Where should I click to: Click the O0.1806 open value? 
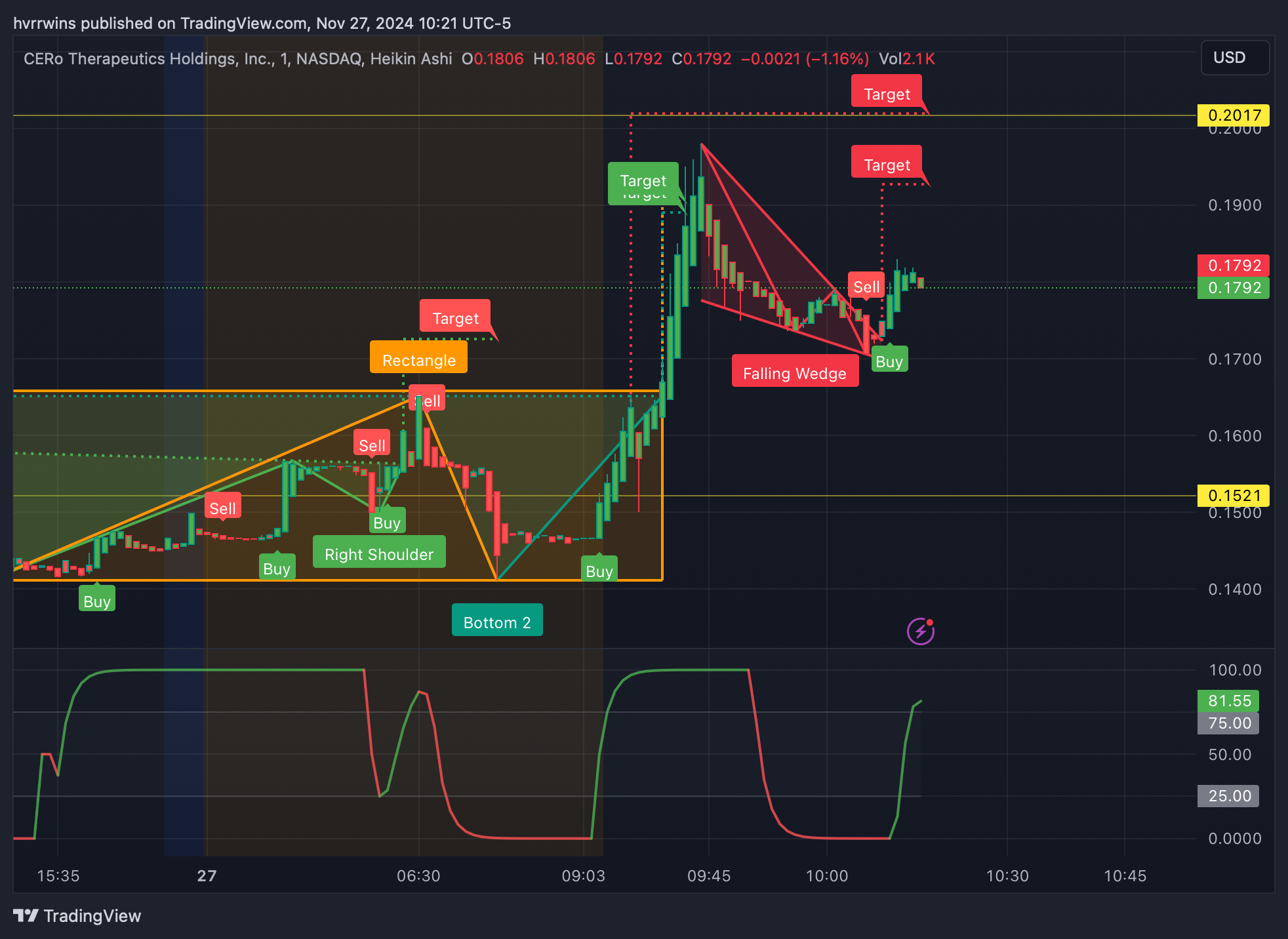pos(493,59)
